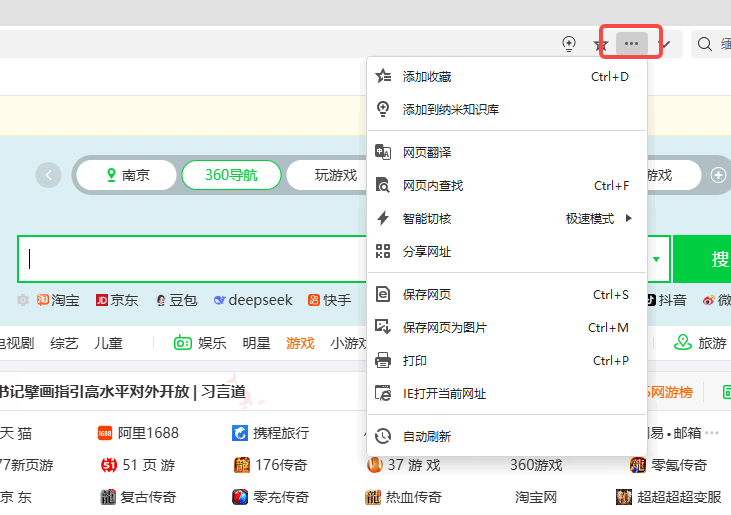The image size is (731, 515).
Task: Expand the dropdown arrow next to favorites star
Action: point(666,44)
